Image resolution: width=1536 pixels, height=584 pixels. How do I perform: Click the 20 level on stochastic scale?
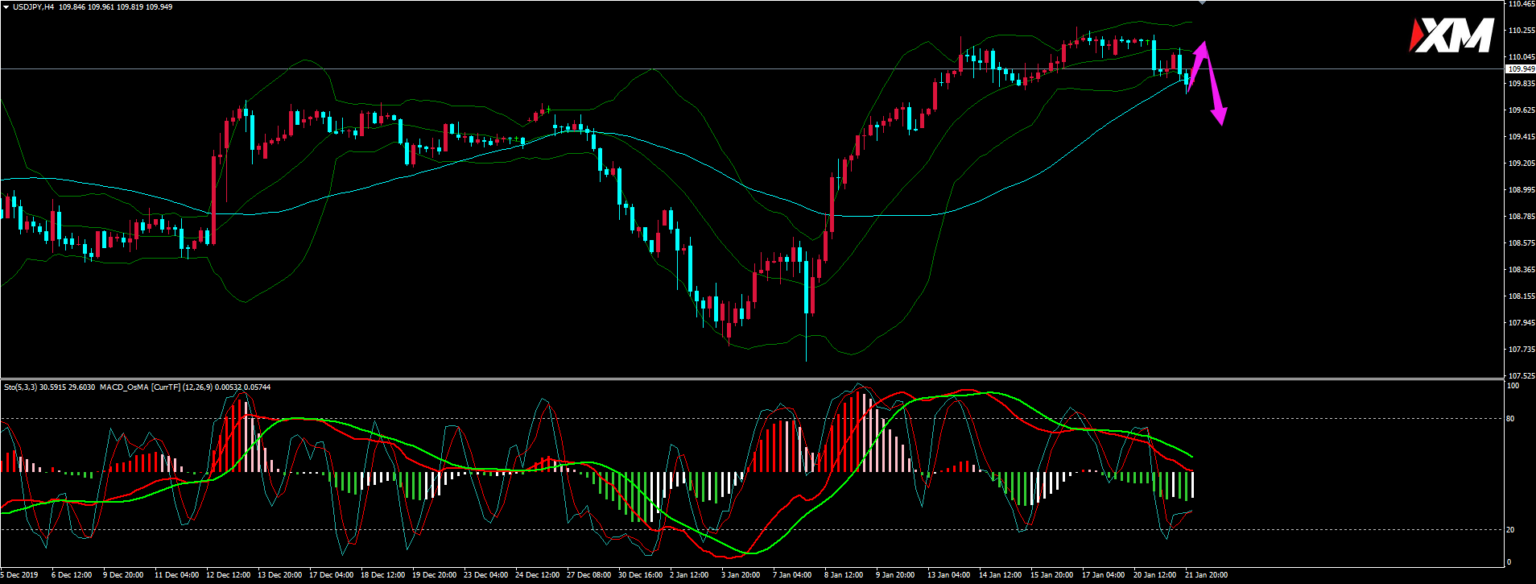coord(1512,530)
